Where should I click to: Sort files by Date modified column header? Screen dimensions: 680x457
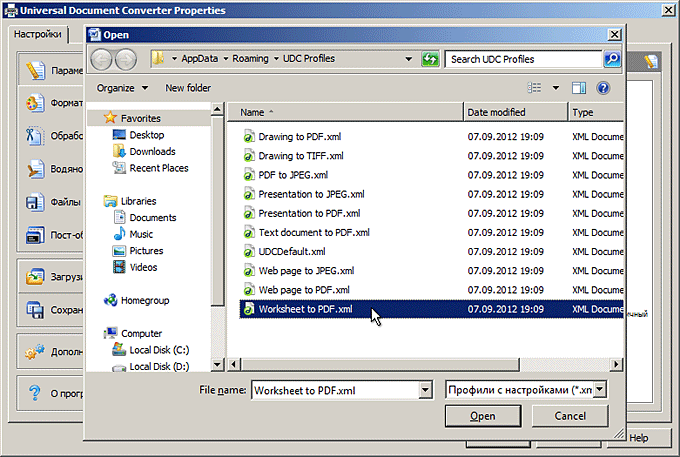[x=516, y=112]
